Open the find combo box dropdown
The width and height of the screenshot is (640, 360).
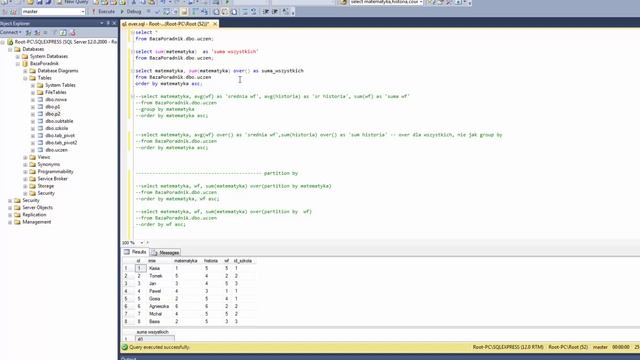(x=421, y=2)
